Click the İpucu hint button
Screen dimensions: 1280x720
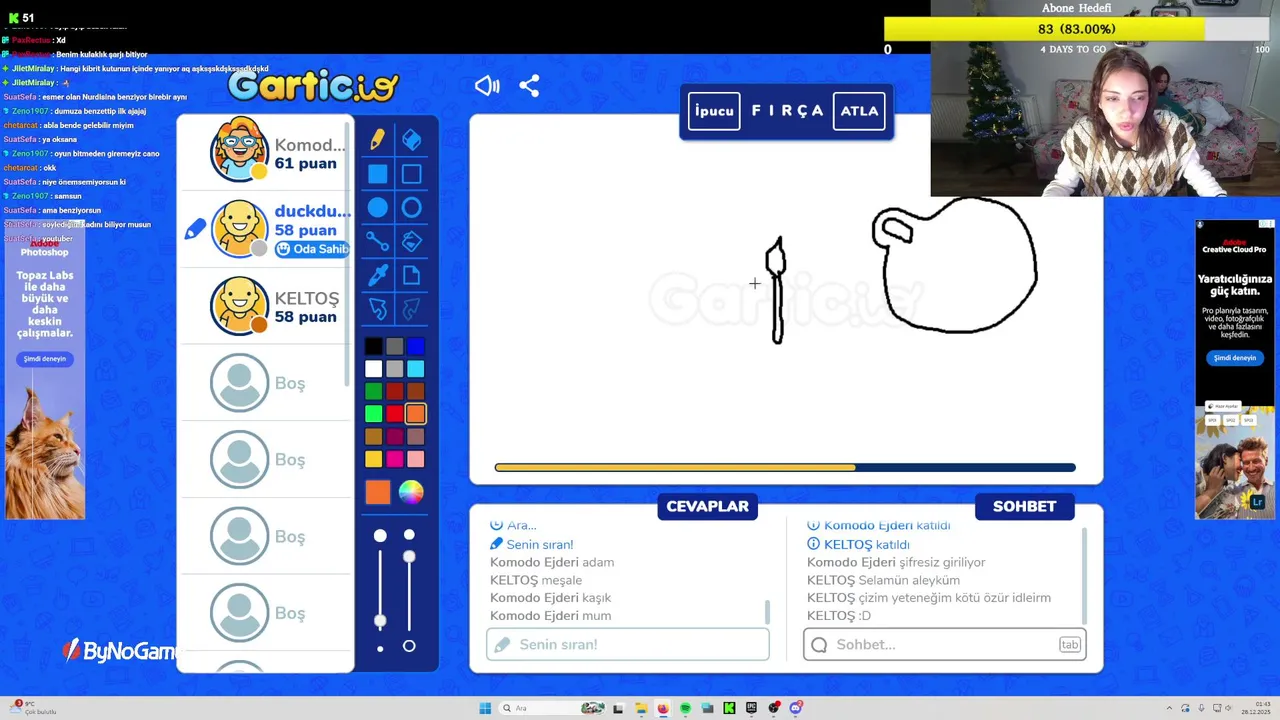point(714,111)
